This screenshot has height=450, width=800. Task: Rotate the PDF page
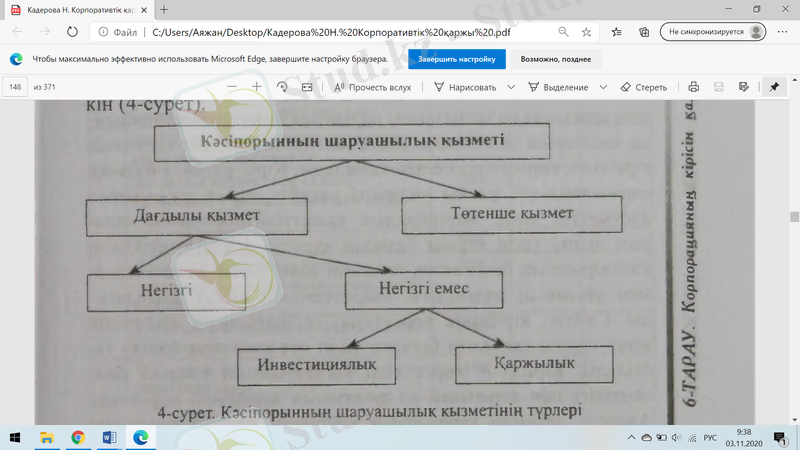(282, 87)
